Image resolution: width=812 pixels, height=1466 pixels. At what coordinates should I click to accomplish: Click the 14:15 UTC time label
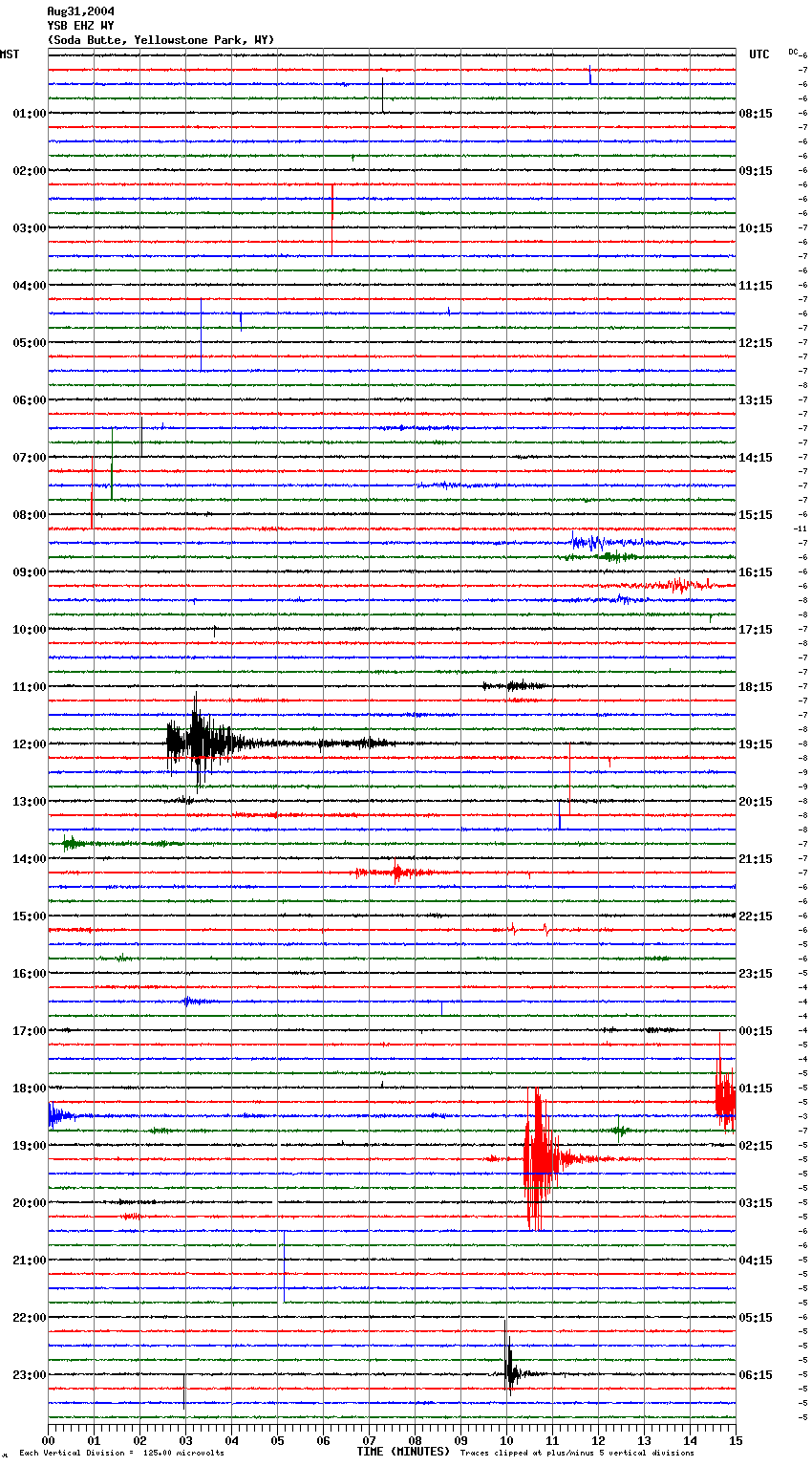pyautogui.click(x=756, y=458)
